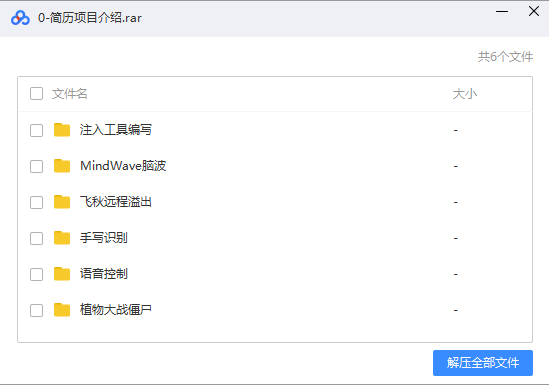
Task: Tick the select-all checkbox beside 文件名
Action: click(x=36, y=94)
